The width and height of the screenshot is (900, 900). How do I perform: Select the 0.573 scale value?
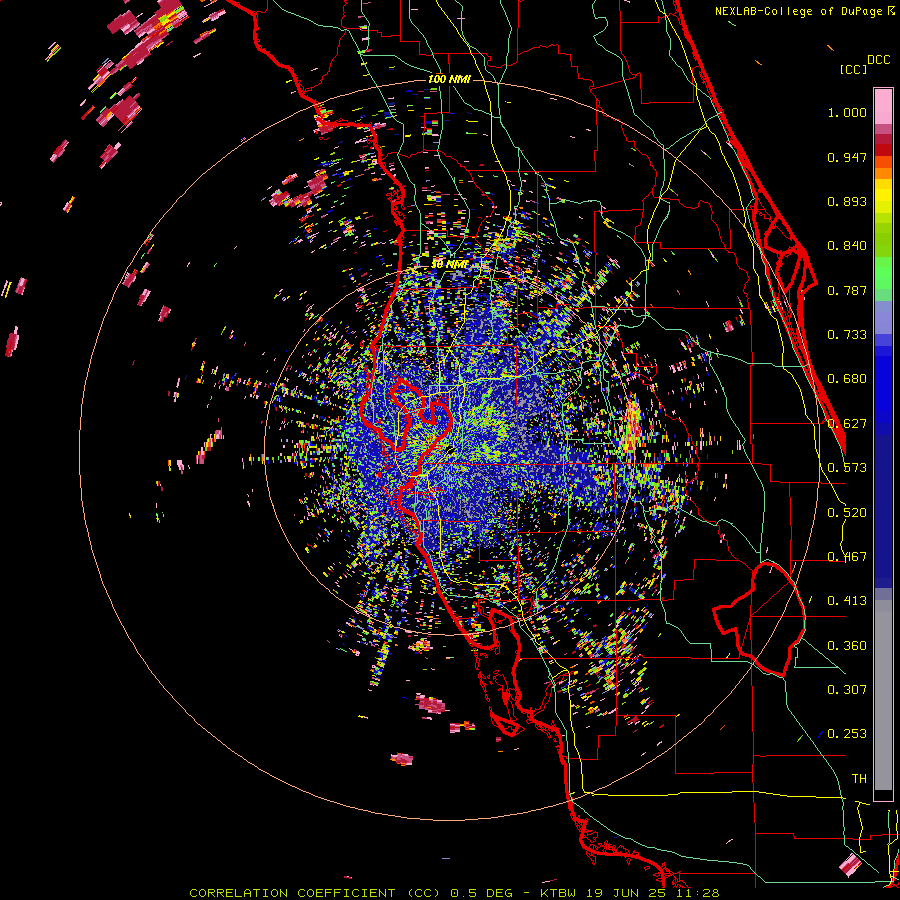coord(847,468)
